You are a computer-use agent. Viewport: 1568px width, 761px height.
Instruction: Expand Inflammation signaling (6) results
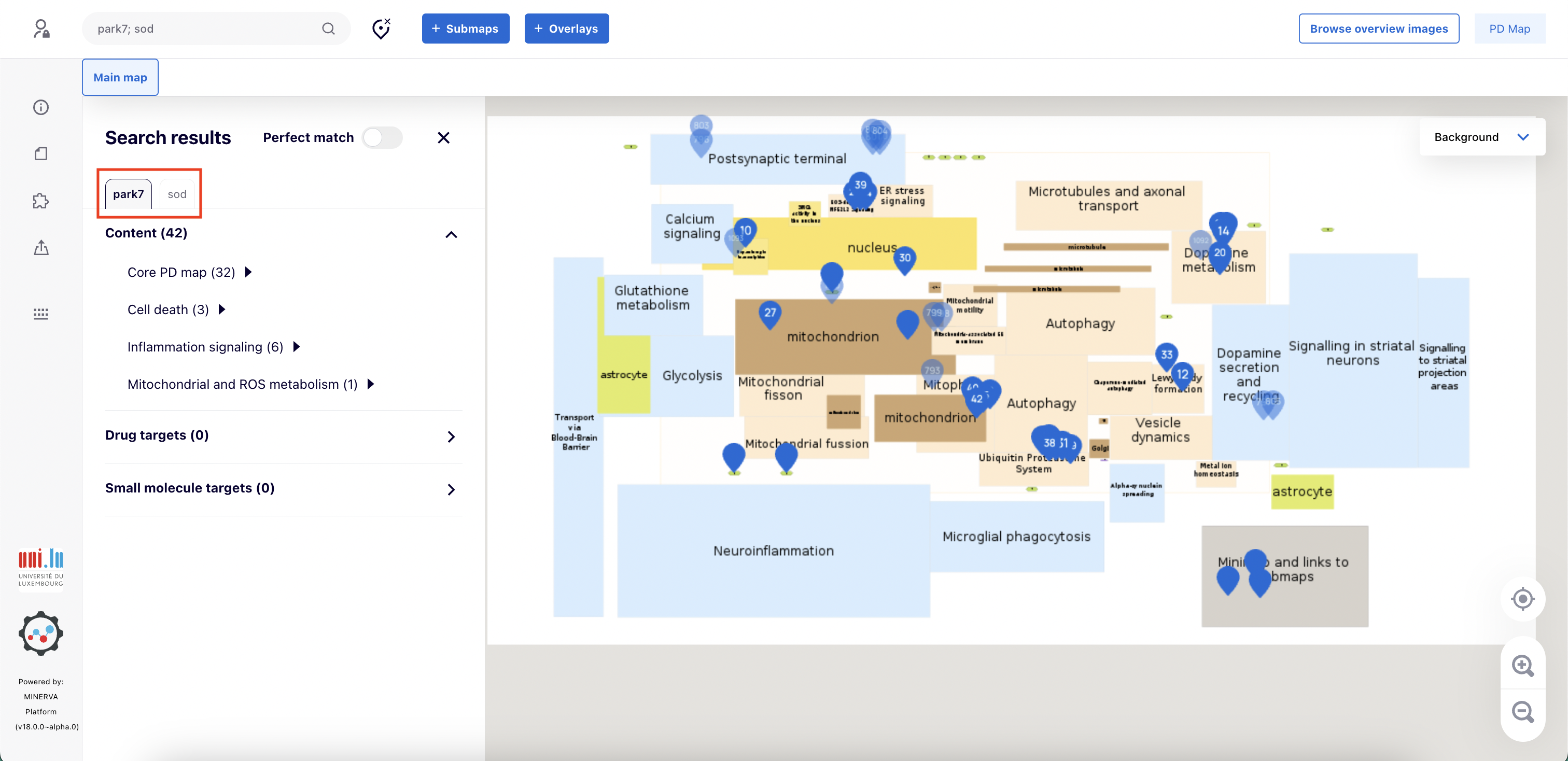297,347
